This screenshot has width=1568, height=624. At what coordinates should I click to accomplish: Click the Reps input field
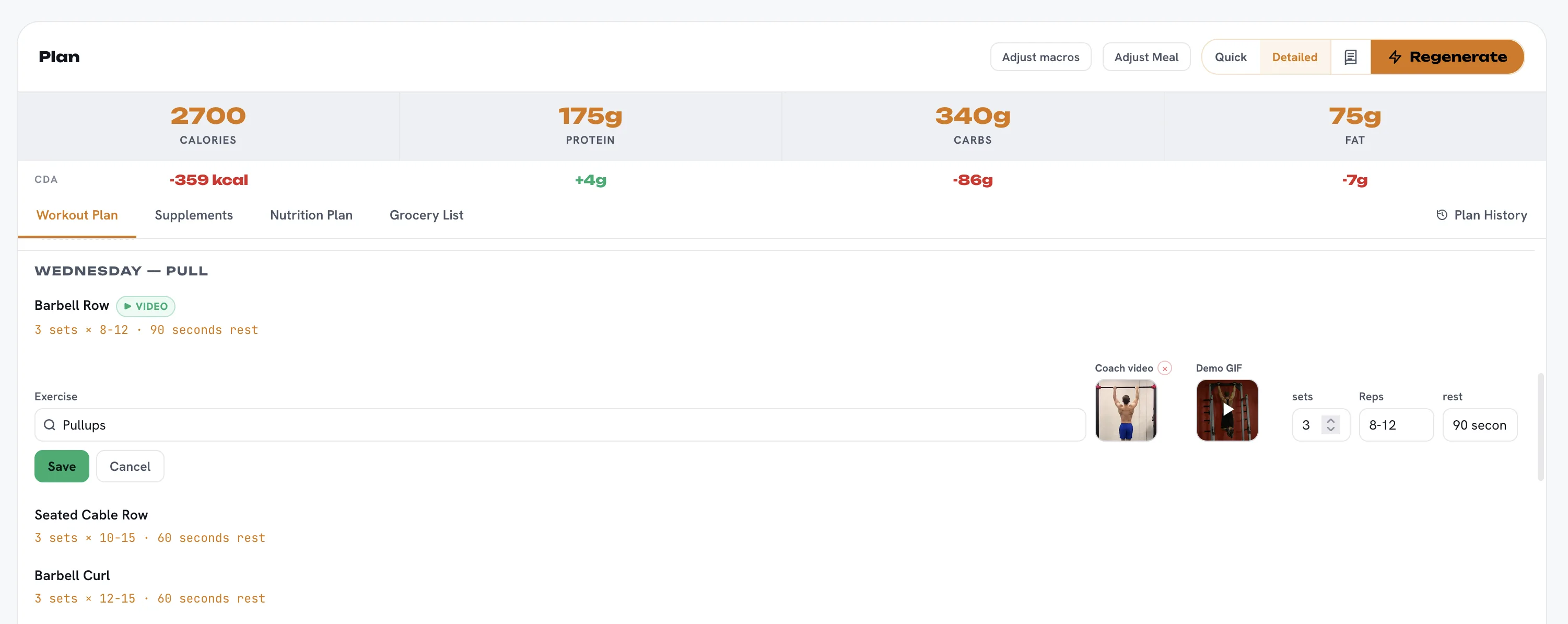click(1396, 425)
